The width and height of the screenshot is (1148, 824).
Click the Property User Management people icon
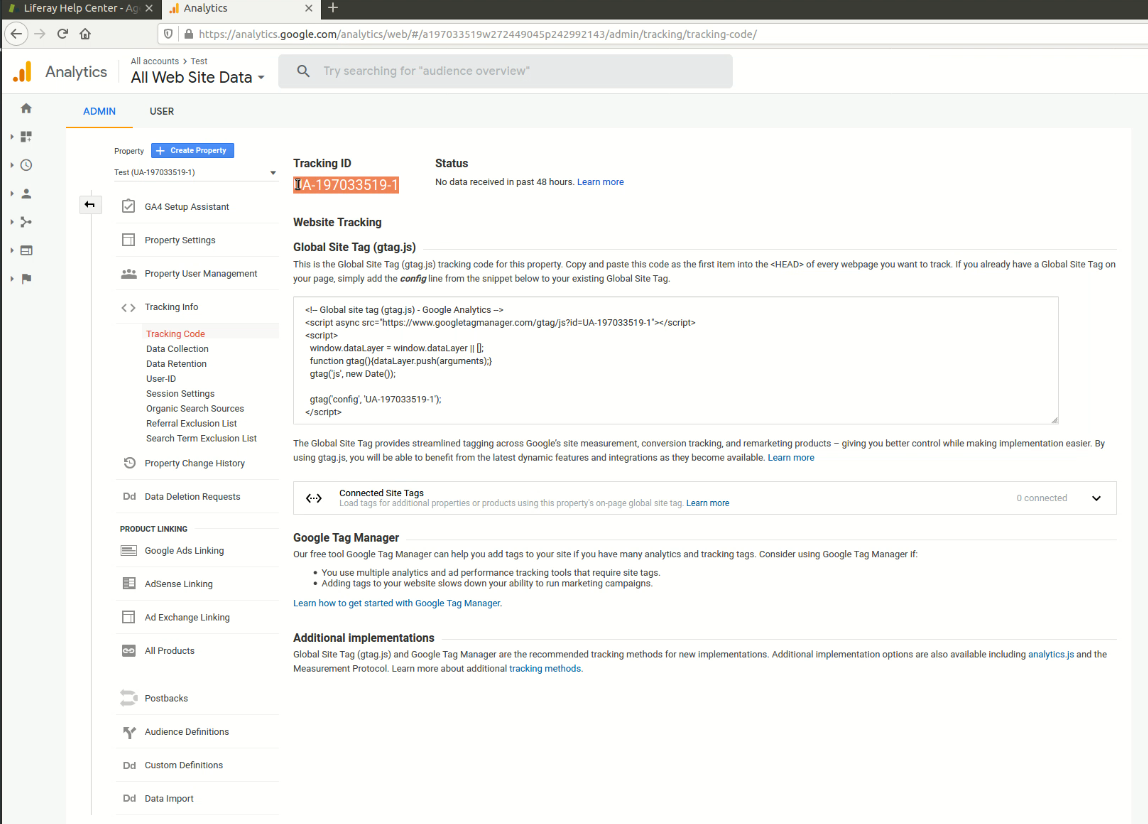pyautogui.click(x=129, y=273)
